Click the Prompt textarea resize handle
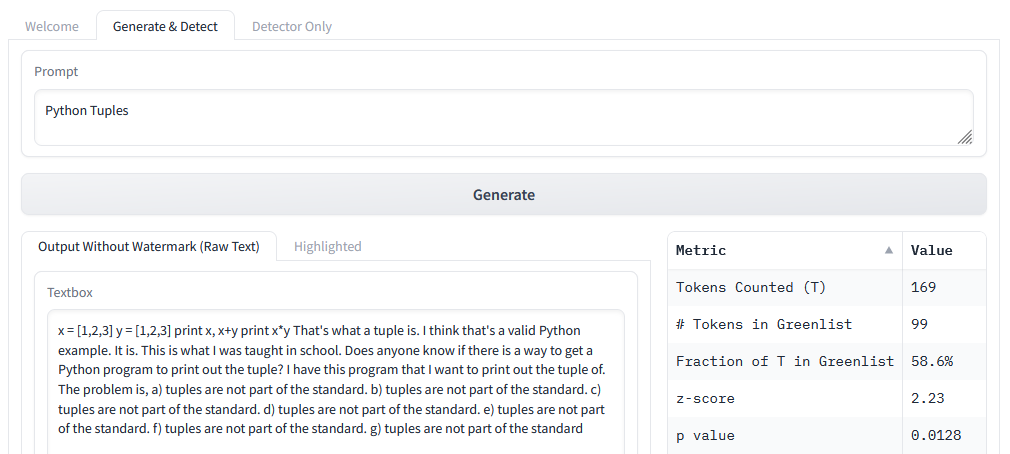The height and width of the screenshot is (454, 1010). [x=964, y=137]
